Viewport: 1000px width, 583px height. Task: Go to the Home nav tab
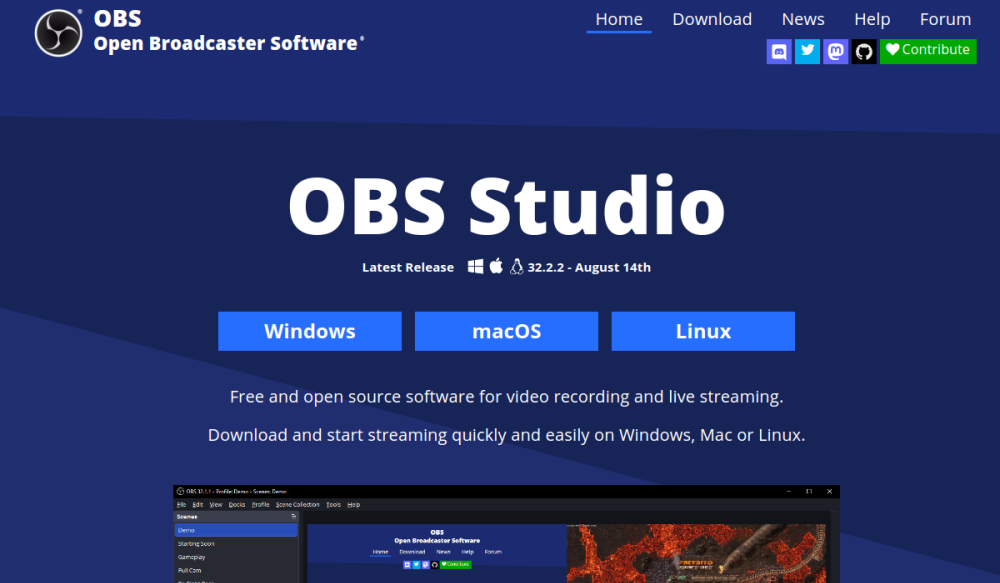pyautogui.click(x=619, y=19)
